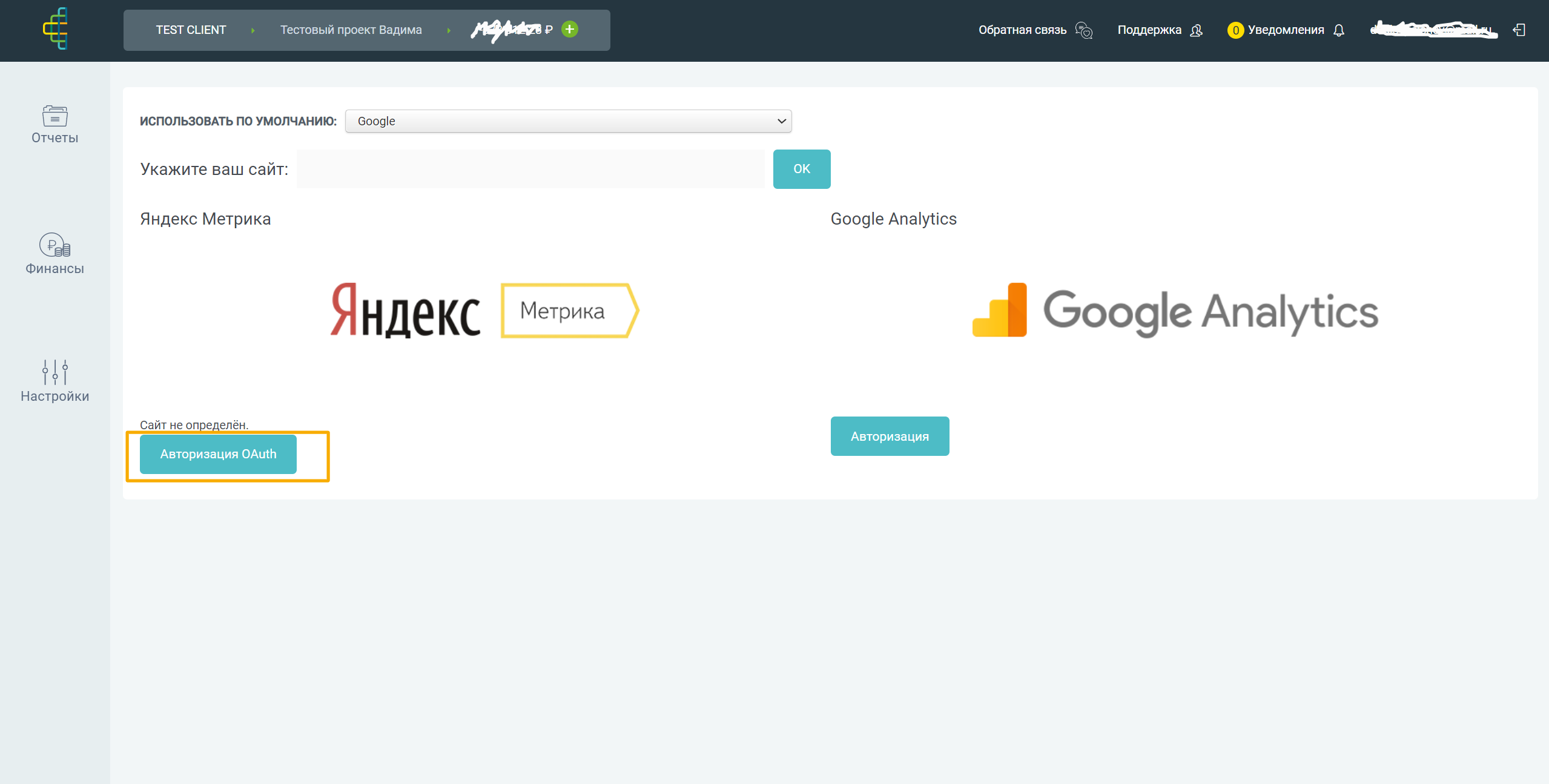1549x784 pixels.
Task: Click the Уведомления link
Action: (x=1286, y=30)
